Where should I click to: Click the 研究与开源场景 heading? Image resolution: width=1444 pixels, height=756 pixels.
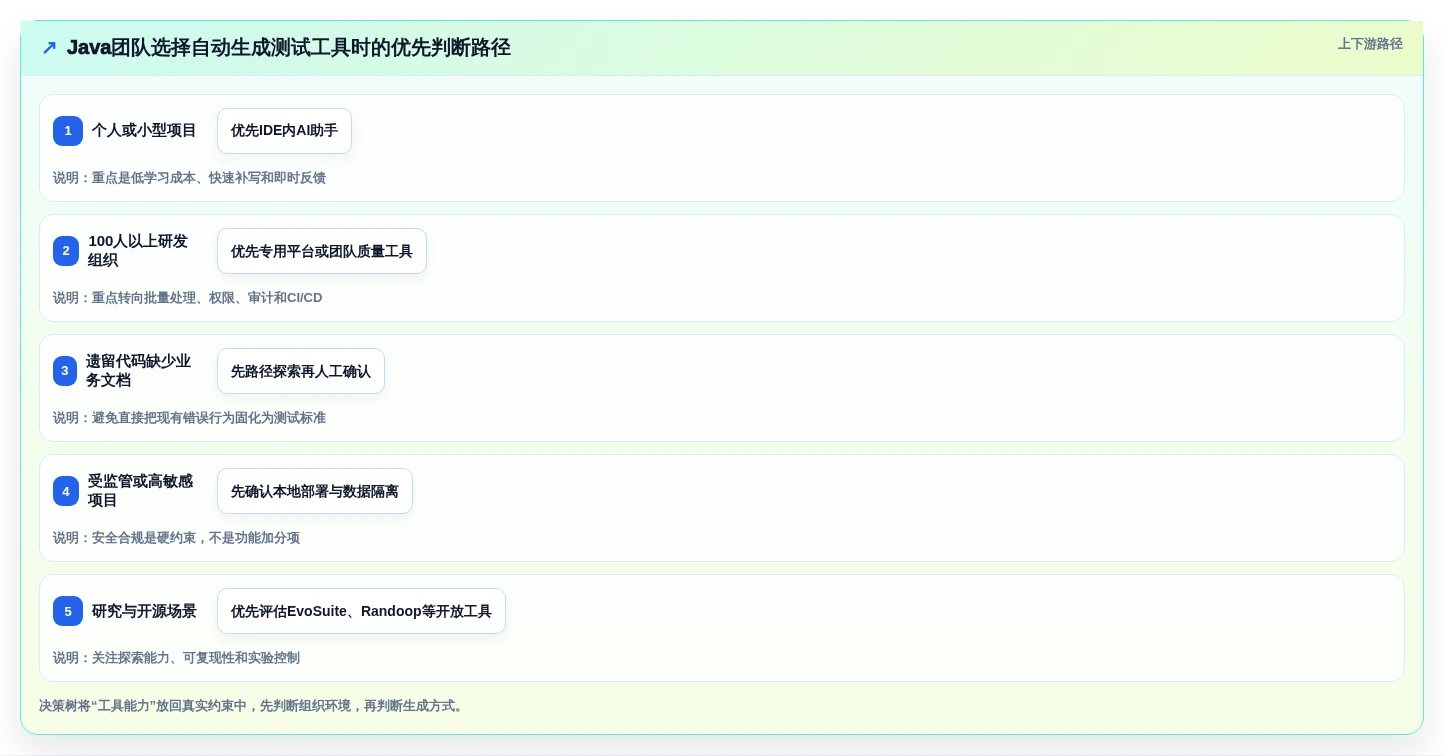(144, 611)
